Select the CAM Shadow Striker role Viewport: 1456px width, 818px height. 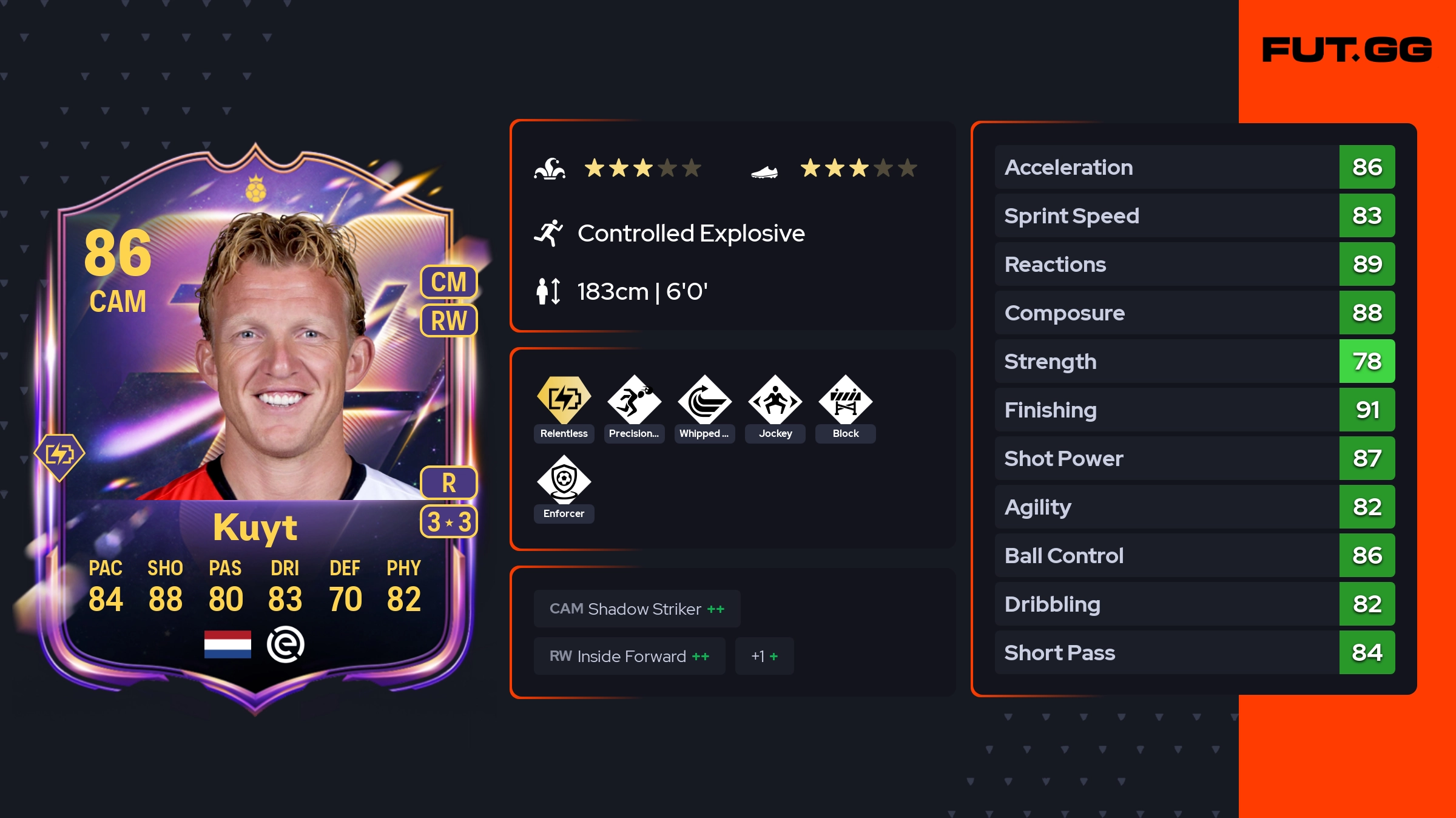click(x=637, y=609)
